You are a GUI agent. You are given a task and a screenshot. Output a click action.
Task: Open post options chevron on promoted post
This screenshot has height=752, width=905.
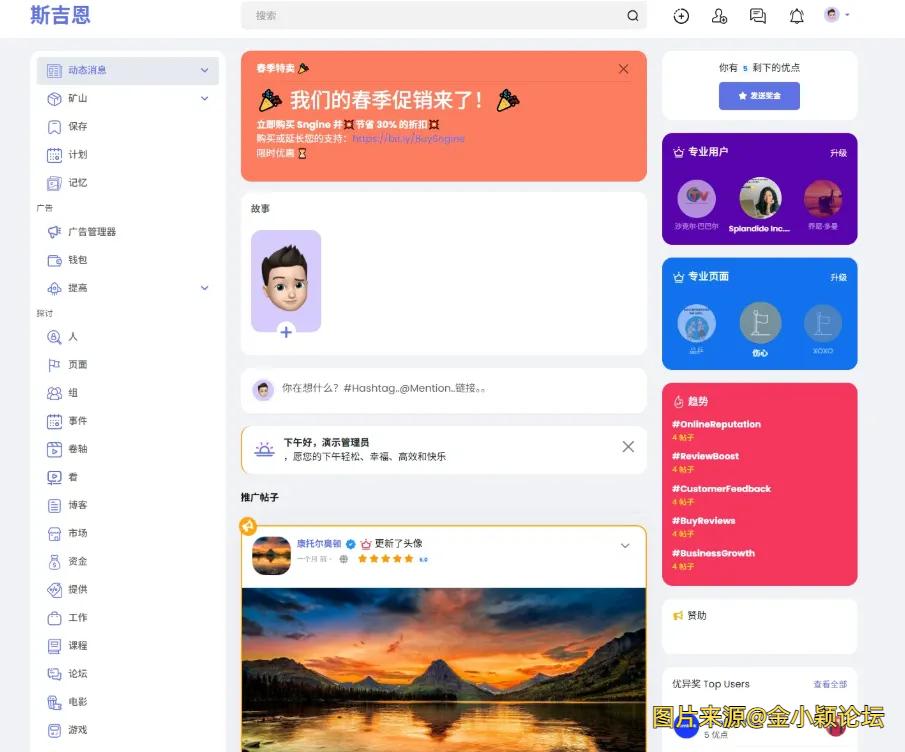tap(625, 546)
